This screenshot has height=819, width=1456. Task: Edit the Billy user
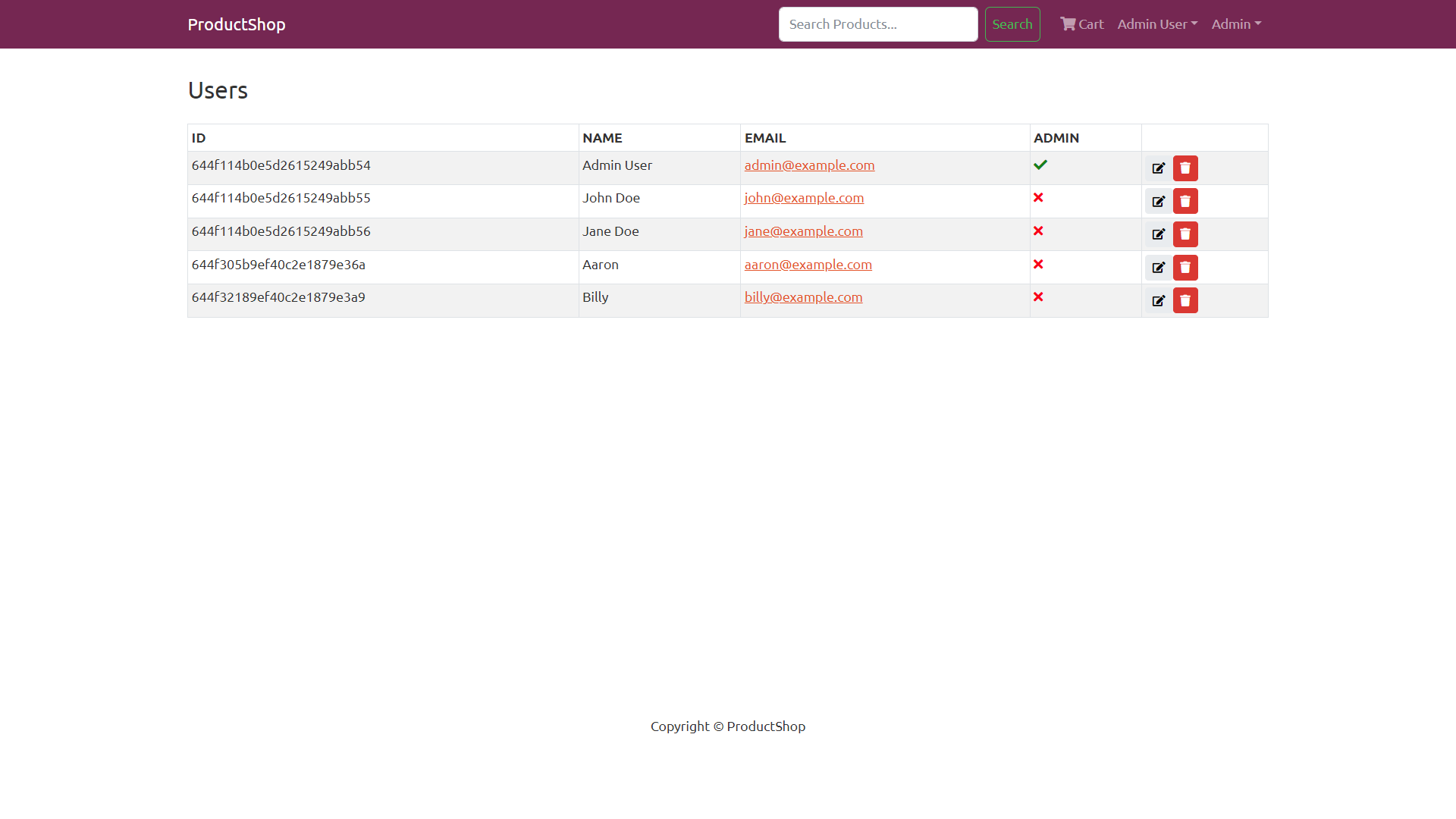click(1158, 301)
